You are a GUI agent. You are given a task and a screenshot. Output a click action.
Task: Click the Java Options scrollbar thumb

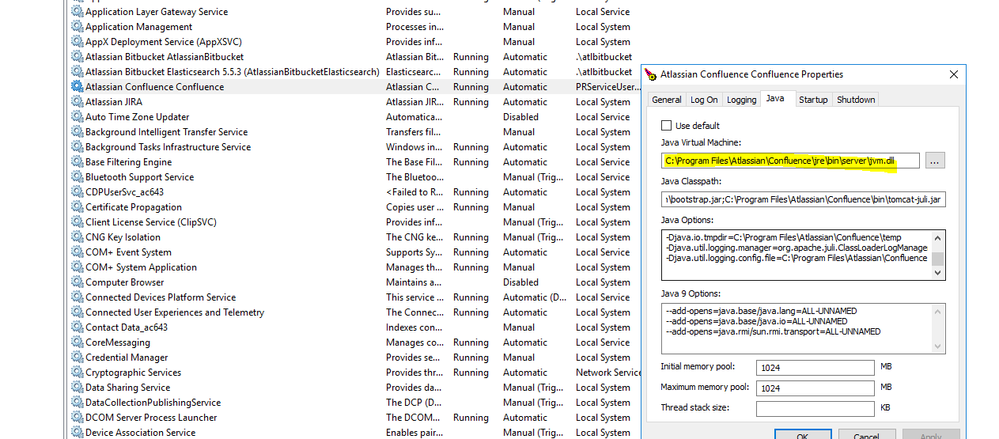point(938,259)
